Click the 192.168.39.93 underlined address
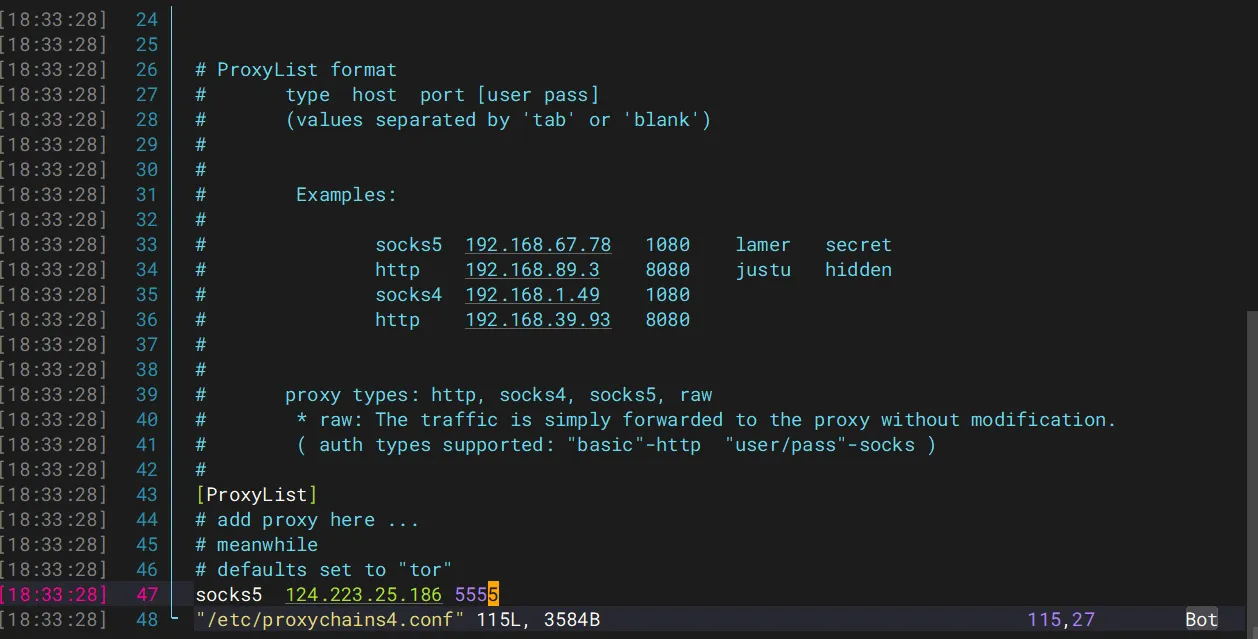The image size is (1258, 639). click(538, 320)
